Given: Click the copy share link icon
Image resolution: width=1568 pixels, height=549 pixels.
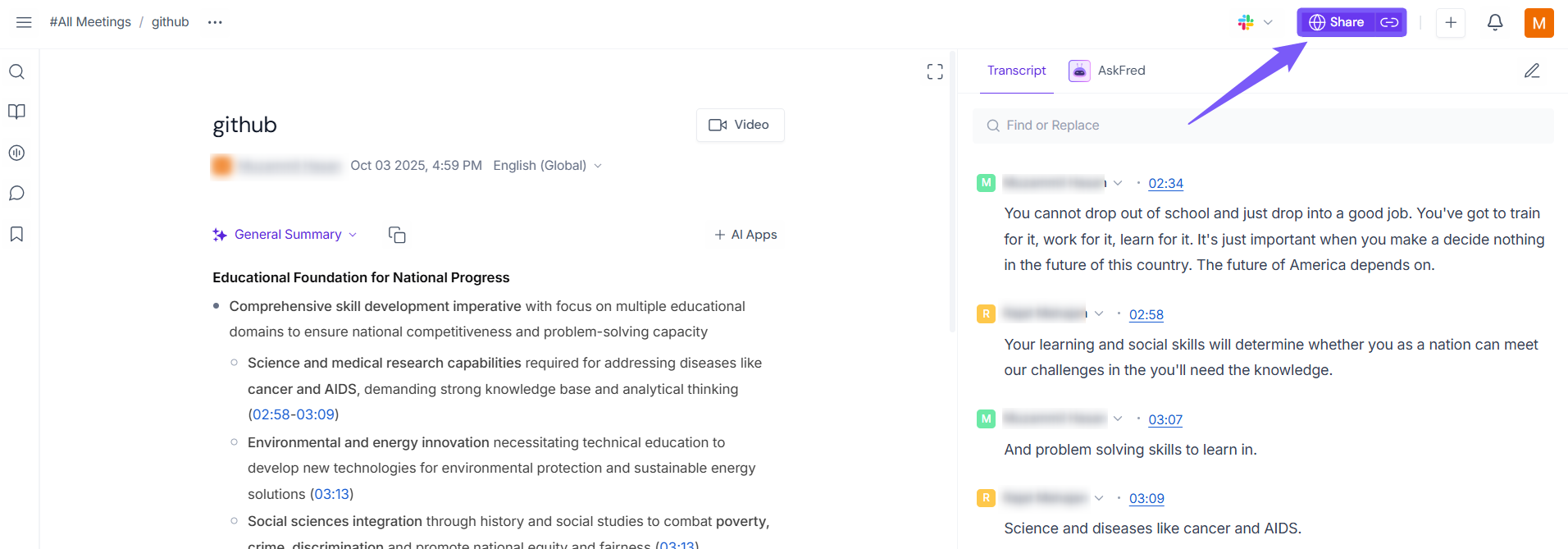Looking at the screenshot, I should pos(1389,22).
